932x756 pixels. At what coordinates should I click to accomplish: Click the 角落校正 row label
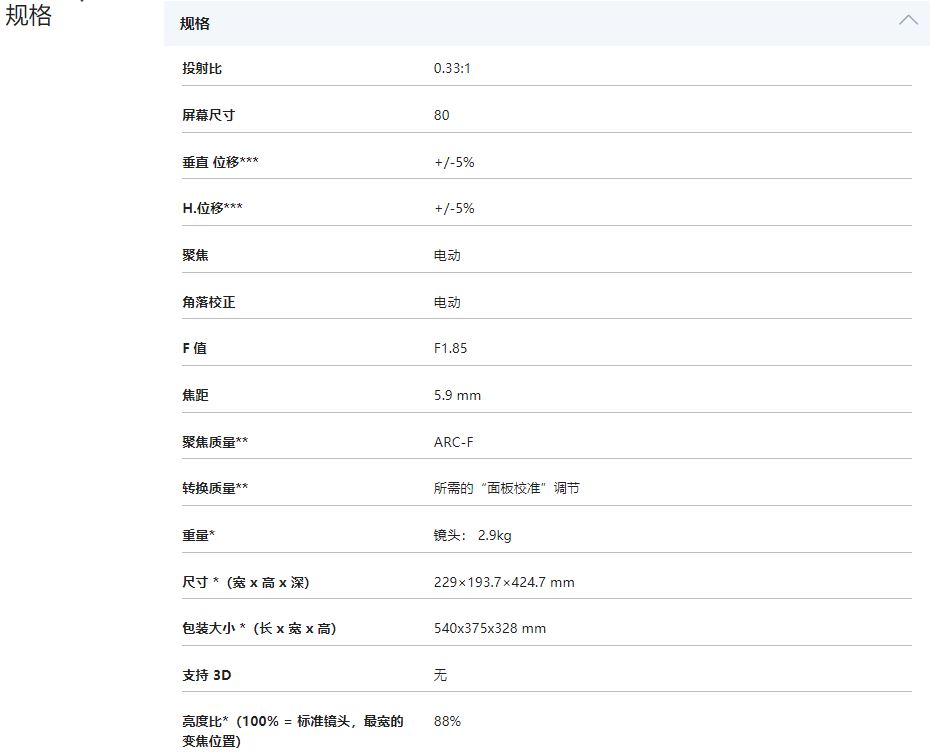[x=208, y=302]
